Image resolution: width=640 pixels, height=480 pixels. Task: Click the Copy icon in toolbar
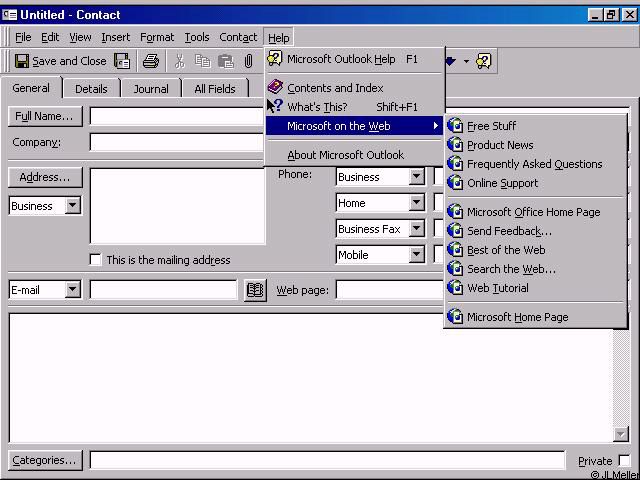[x=202, y=61]
